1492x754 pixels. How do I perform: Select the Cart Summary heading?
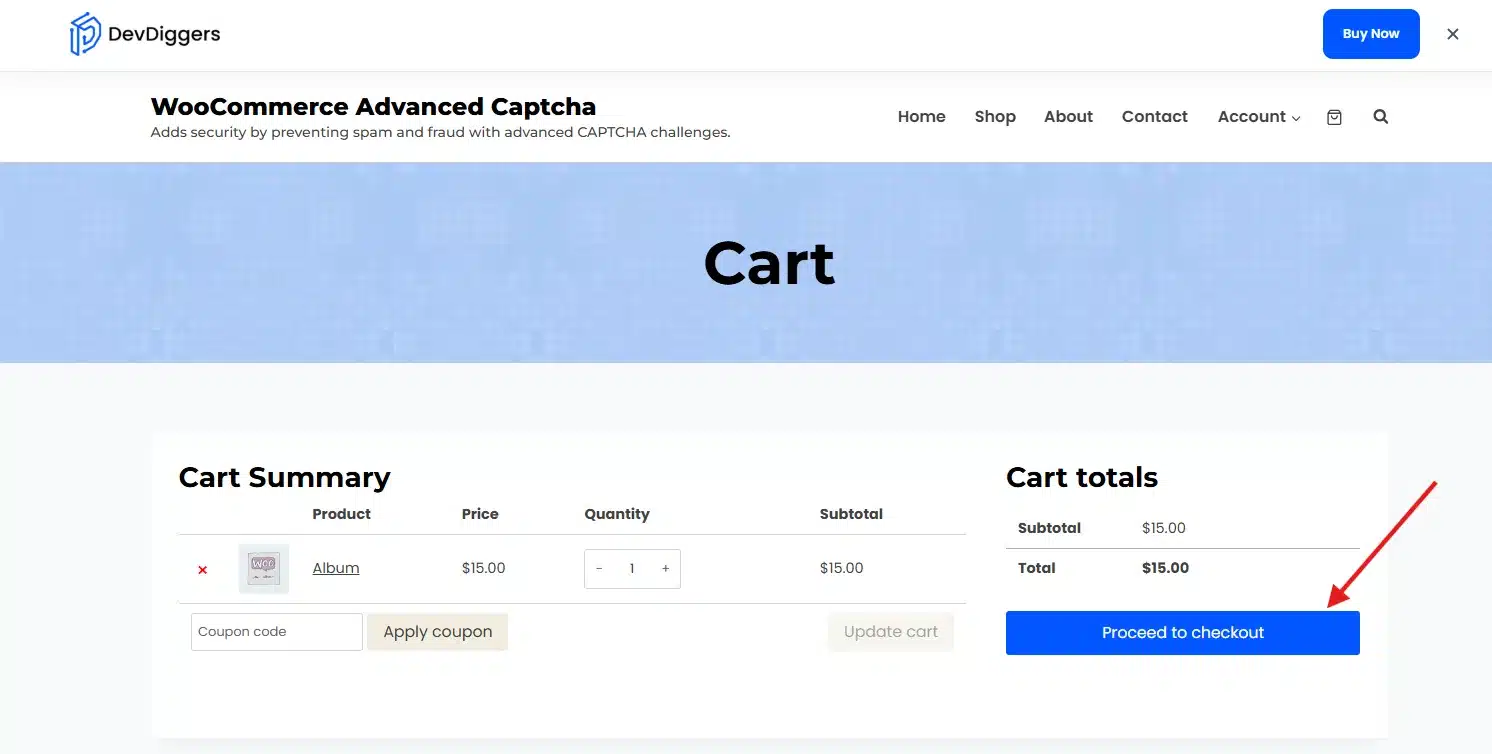pos(285,478)
